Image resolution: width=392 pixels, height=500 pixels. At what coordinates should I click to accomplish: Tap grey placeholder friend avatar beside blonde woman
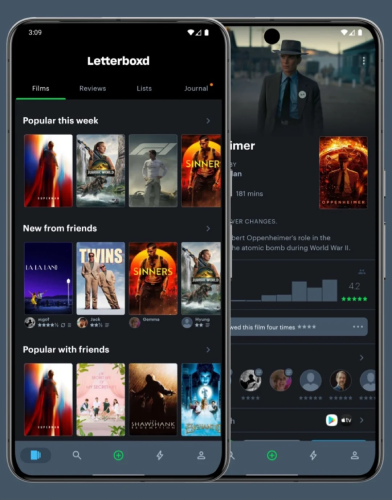tap(311, 380)
